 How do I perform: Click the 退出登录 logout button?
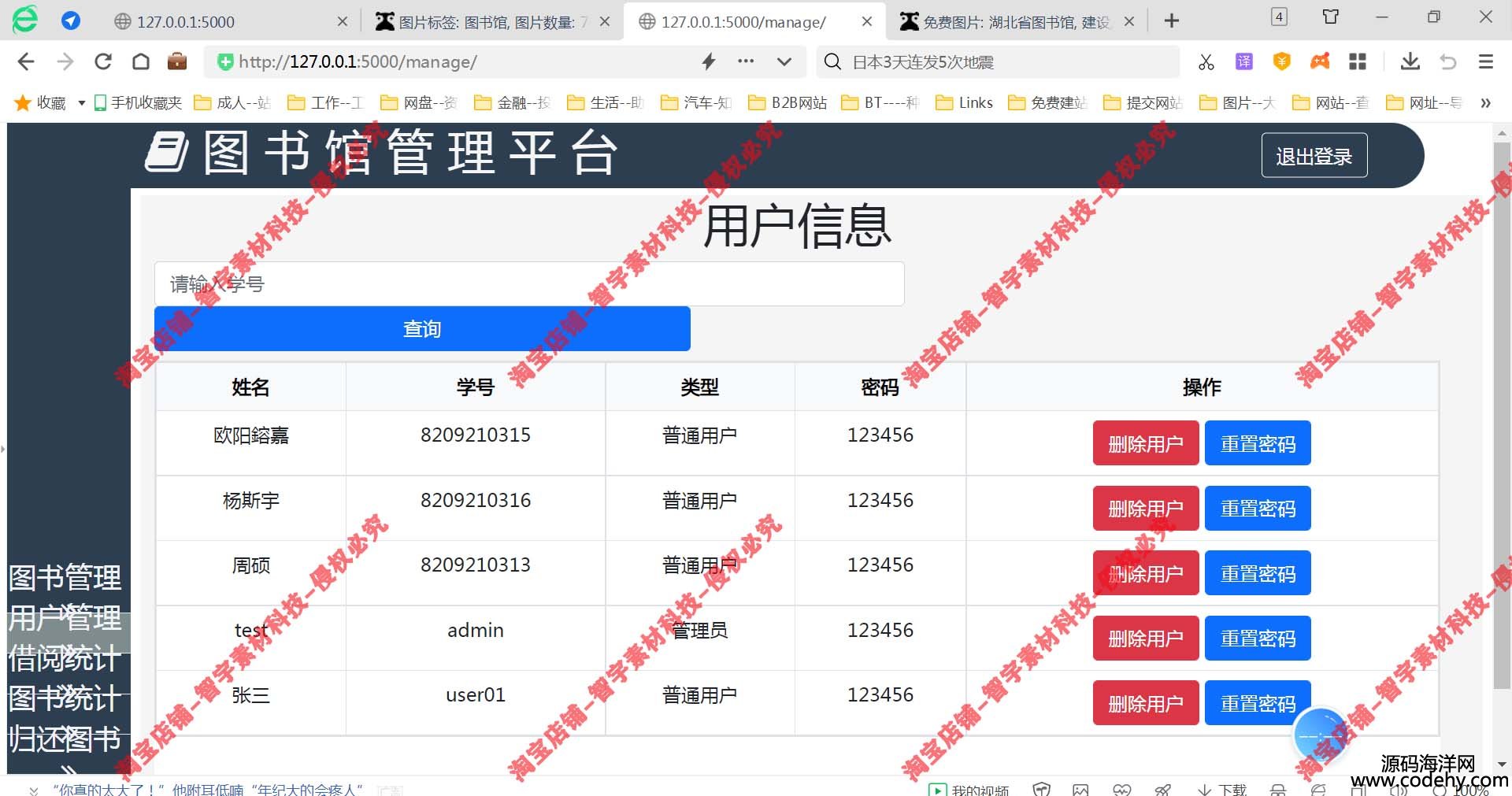(x=1314, y=156)
